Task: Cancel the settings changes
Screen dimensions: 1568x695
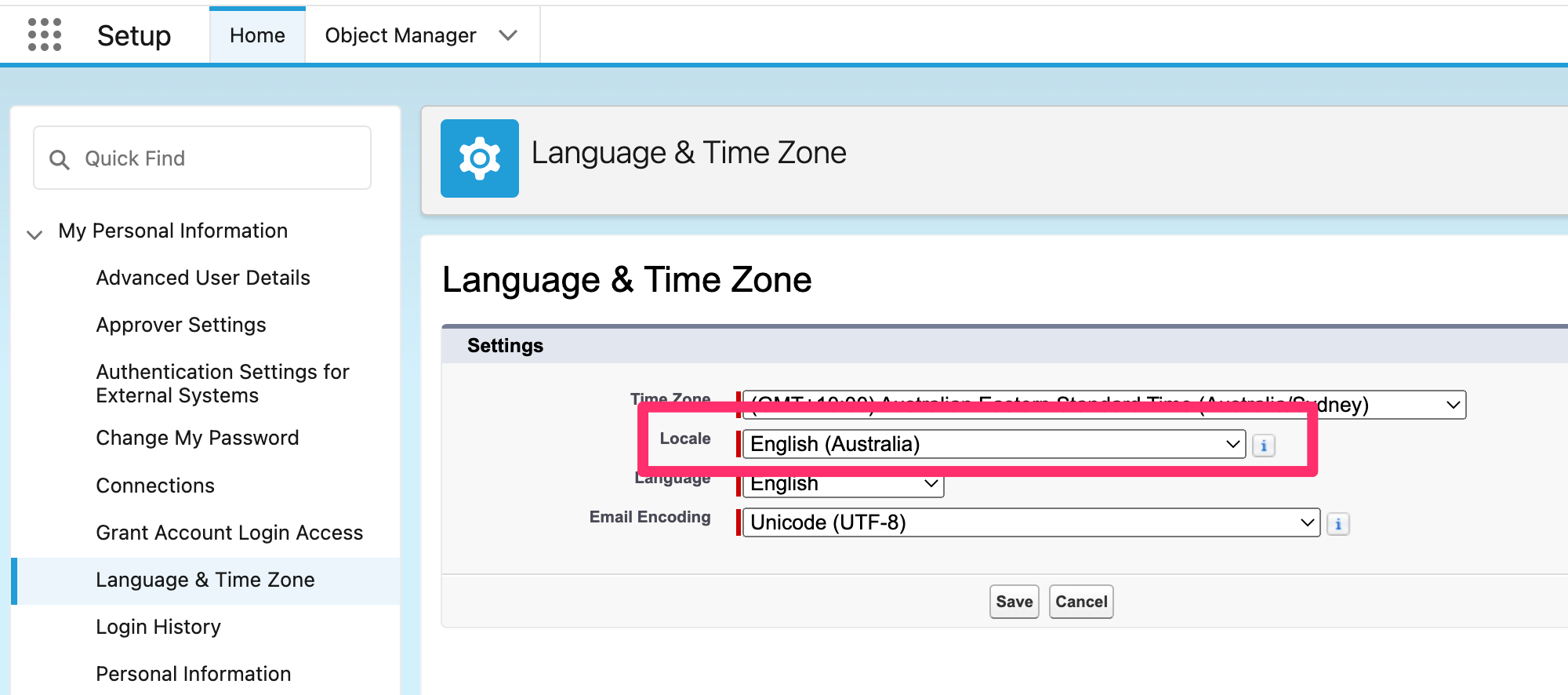Action: (x=1081, y=602)
